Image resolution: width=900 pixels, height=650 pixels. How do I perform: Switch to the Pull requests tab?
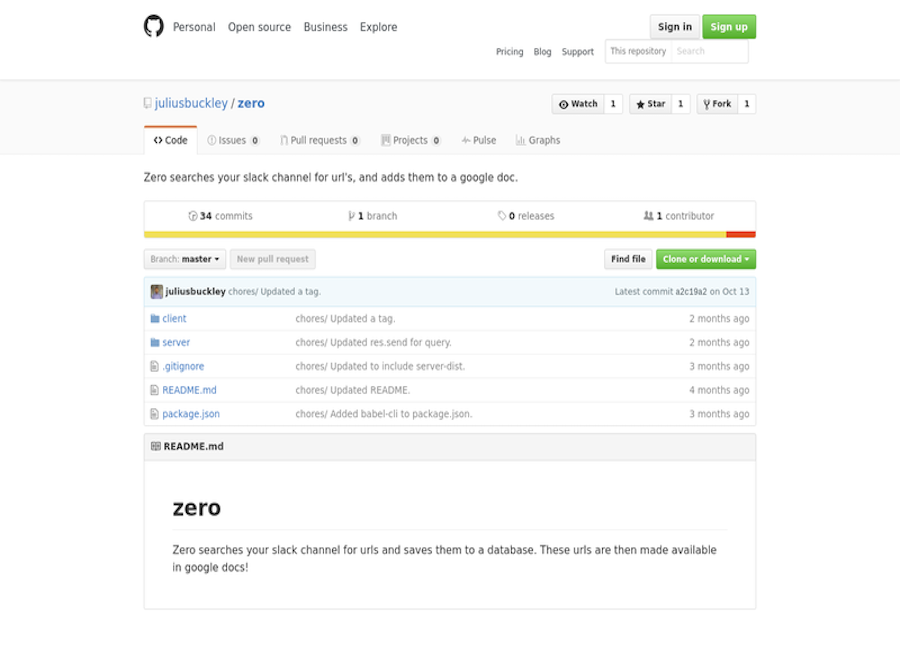coord(320,140)
